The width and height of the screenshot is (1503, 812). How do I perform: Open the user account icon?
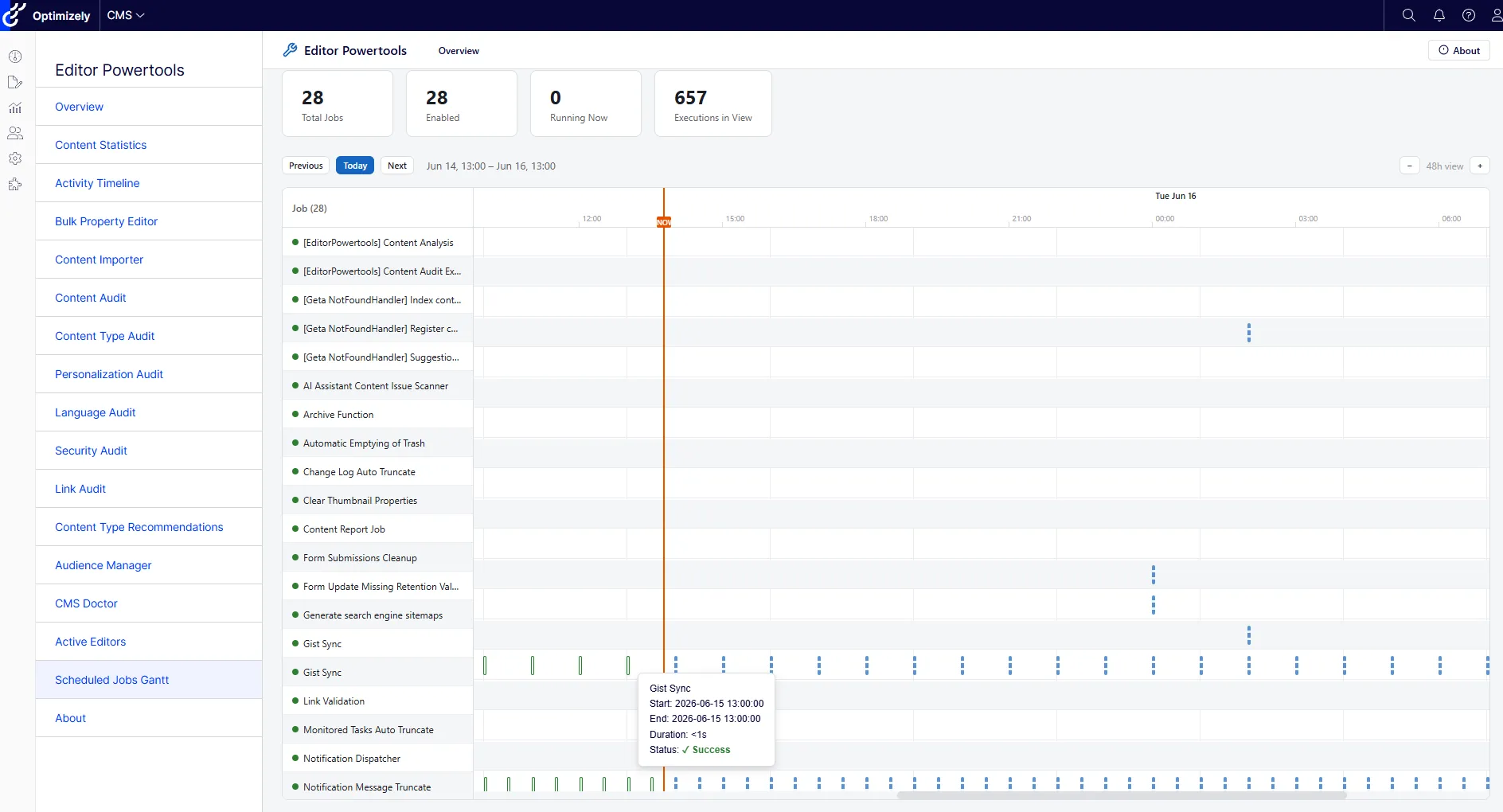(1496, 15)
